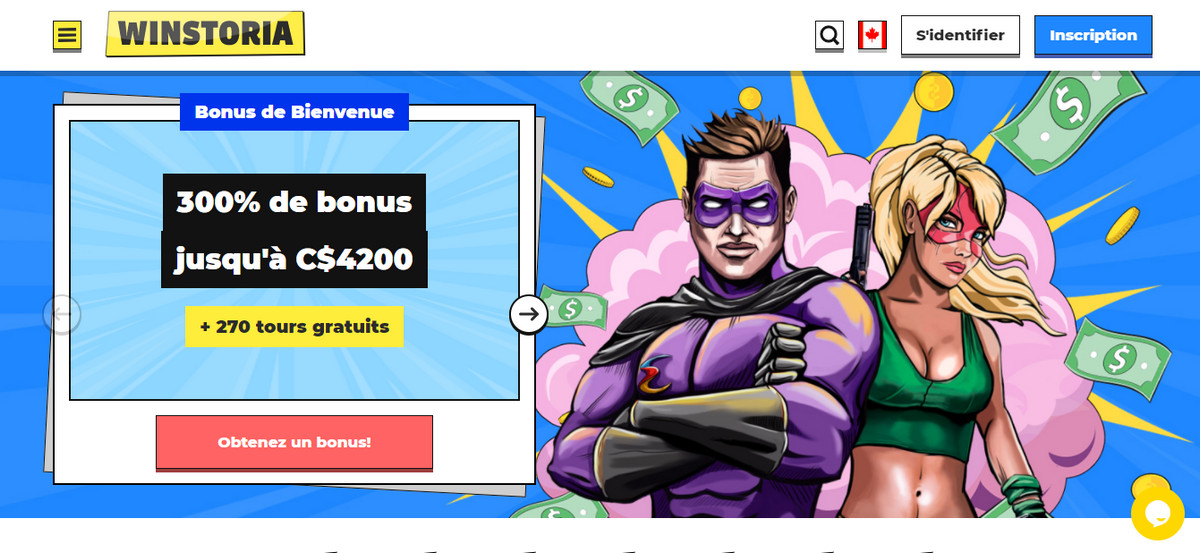Advance the carousel with right arrow
1200x553 pixels.
(529, 314)
